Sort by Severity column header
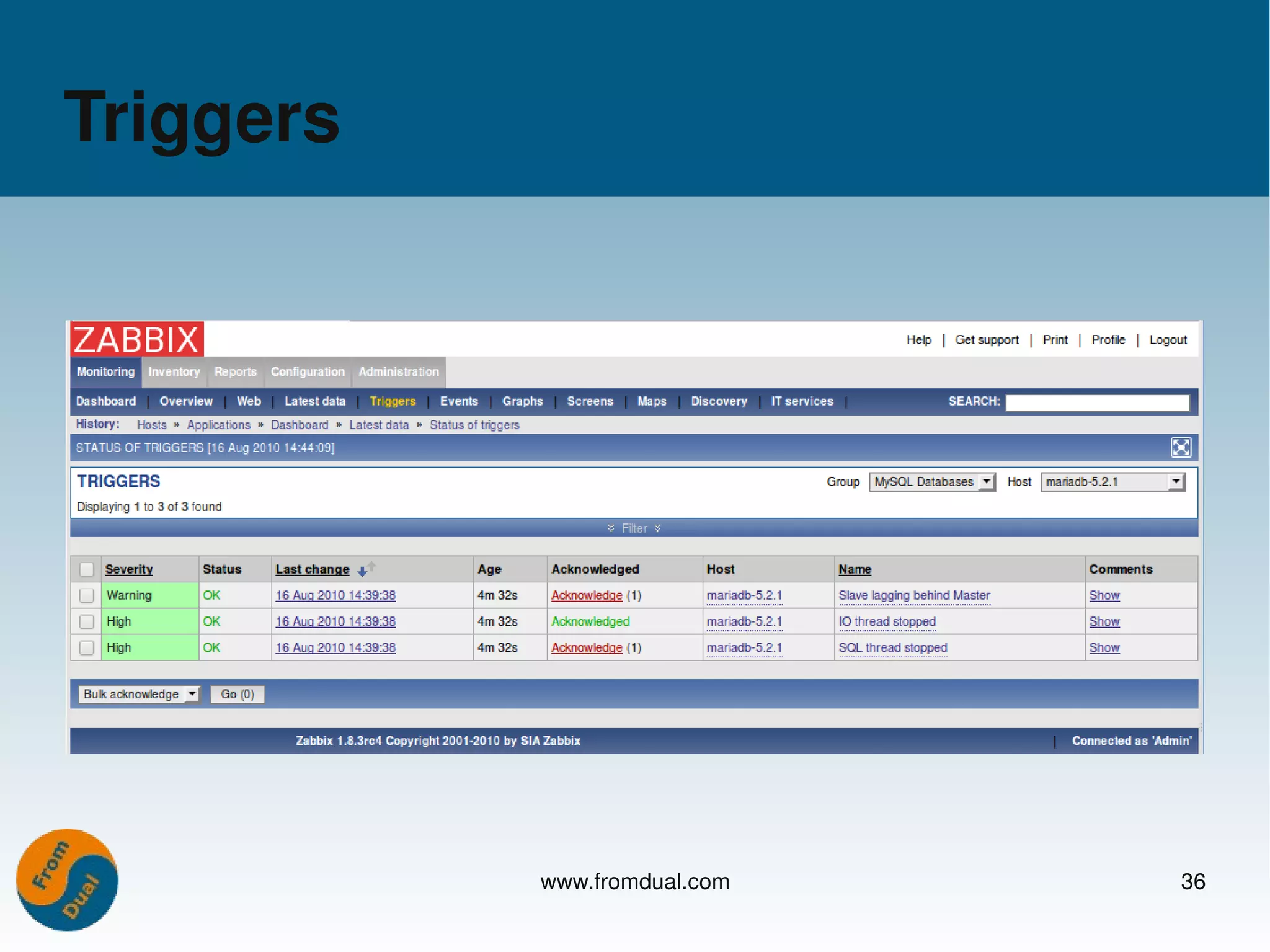This screenshot has height=952, width=1270. (129, 569)
